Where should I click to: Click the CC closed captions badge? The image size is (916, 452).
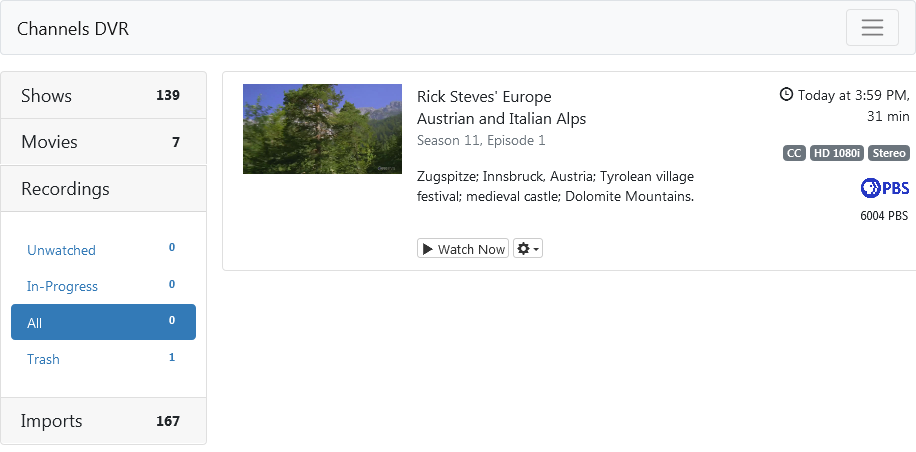pos(794,153)
